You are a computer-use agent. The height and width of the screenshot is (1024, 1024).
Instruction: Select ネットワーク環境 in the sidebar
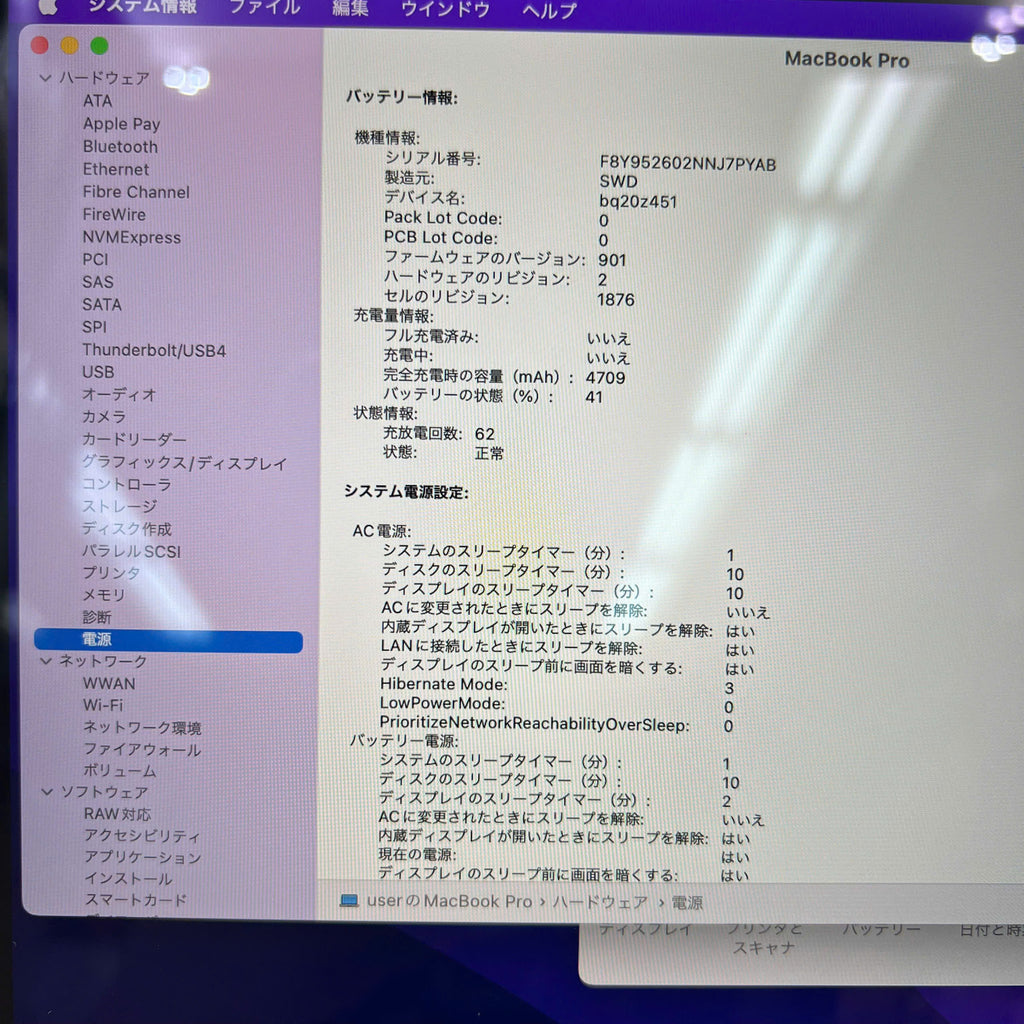(x=142, y=727)
